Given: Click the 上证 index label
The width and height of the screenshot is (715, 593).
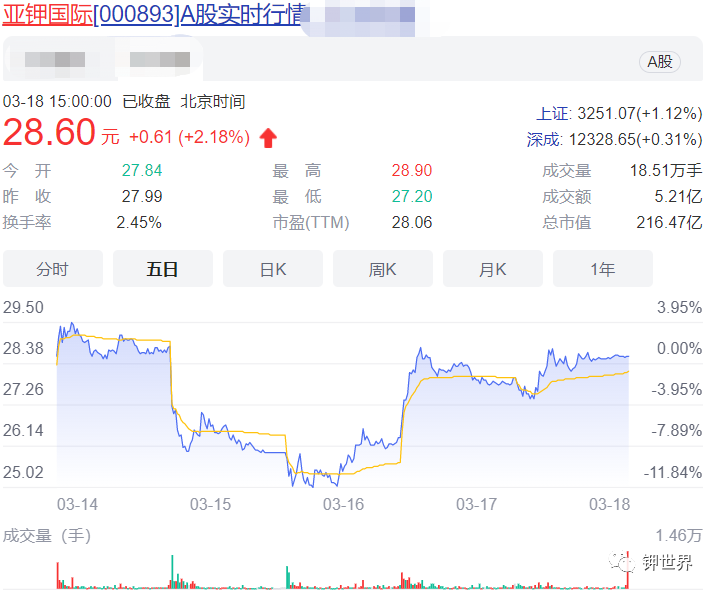Looking at the screenshot, I should (x=554, y=113).
